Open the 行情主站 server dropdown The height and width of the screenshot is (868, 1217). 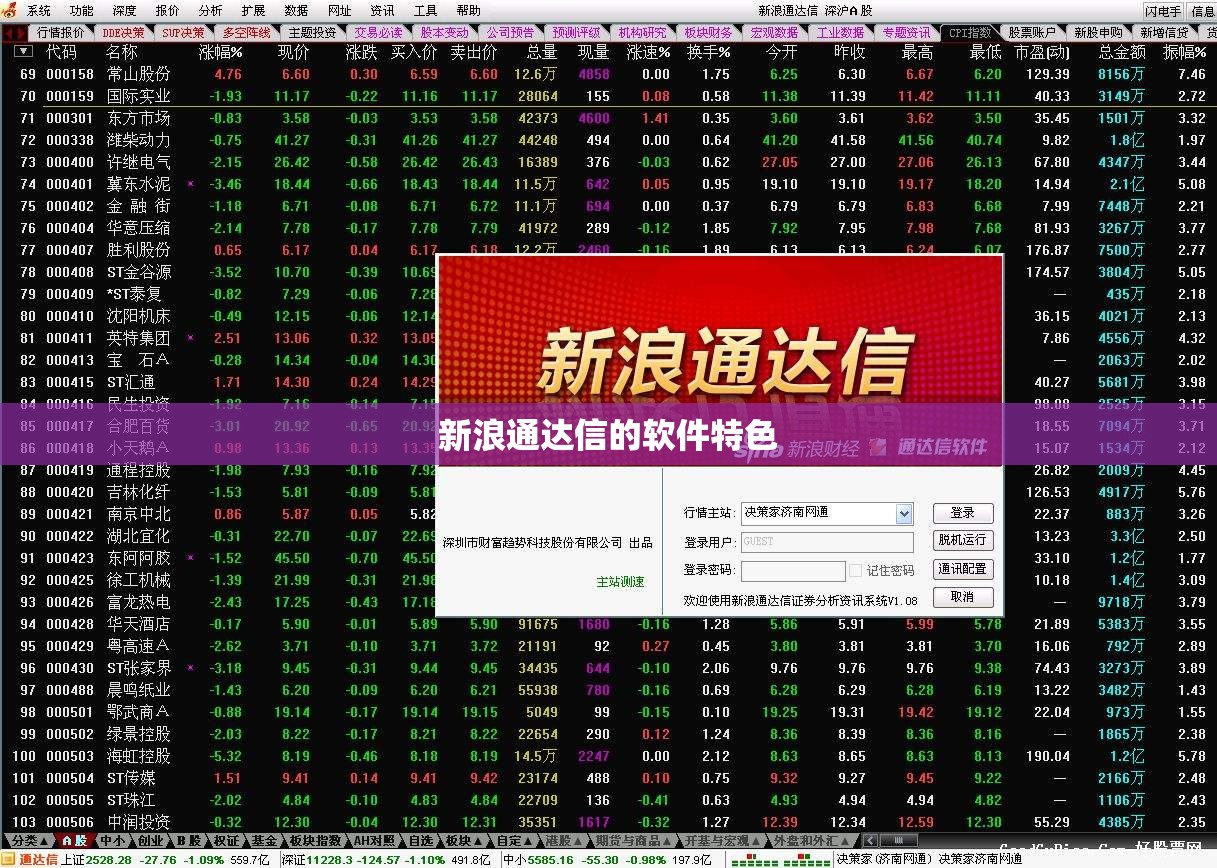904,513
